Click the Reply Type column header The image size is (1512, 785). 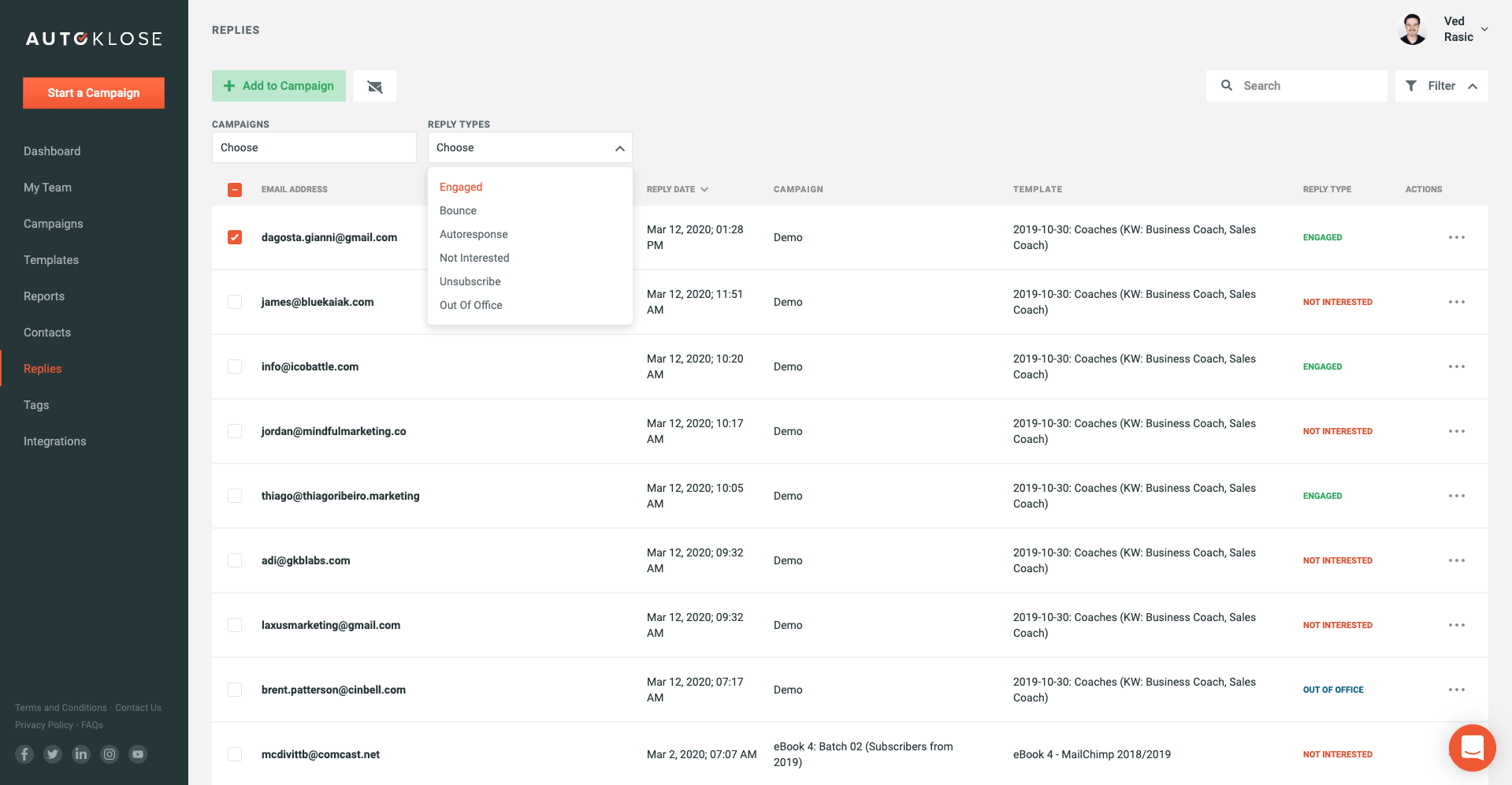coord(1327,189)
